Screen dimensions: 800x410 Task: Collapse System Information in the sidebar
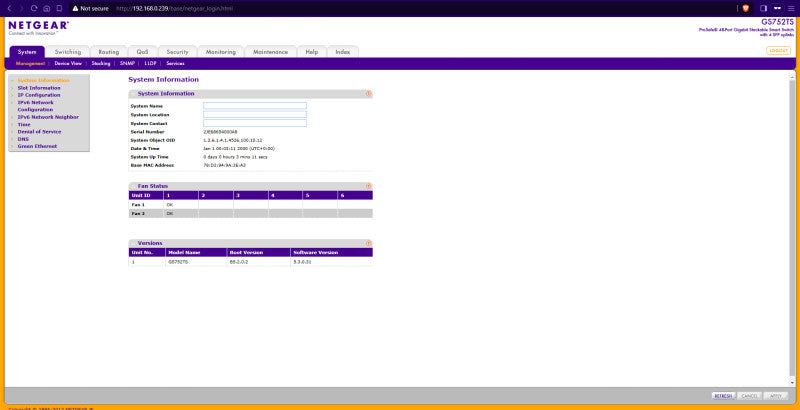(x=43, y=81)
